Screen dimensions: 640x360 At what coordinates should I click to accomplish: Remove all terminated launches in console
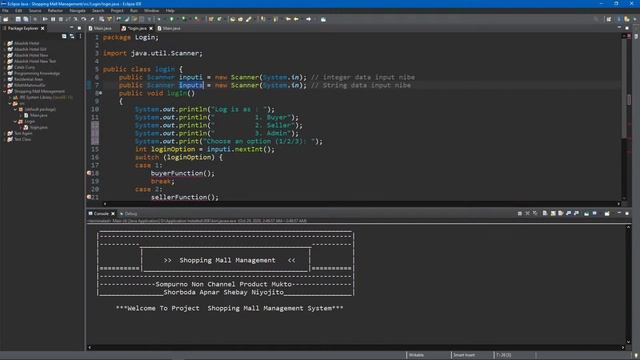(x=535, y=213)
